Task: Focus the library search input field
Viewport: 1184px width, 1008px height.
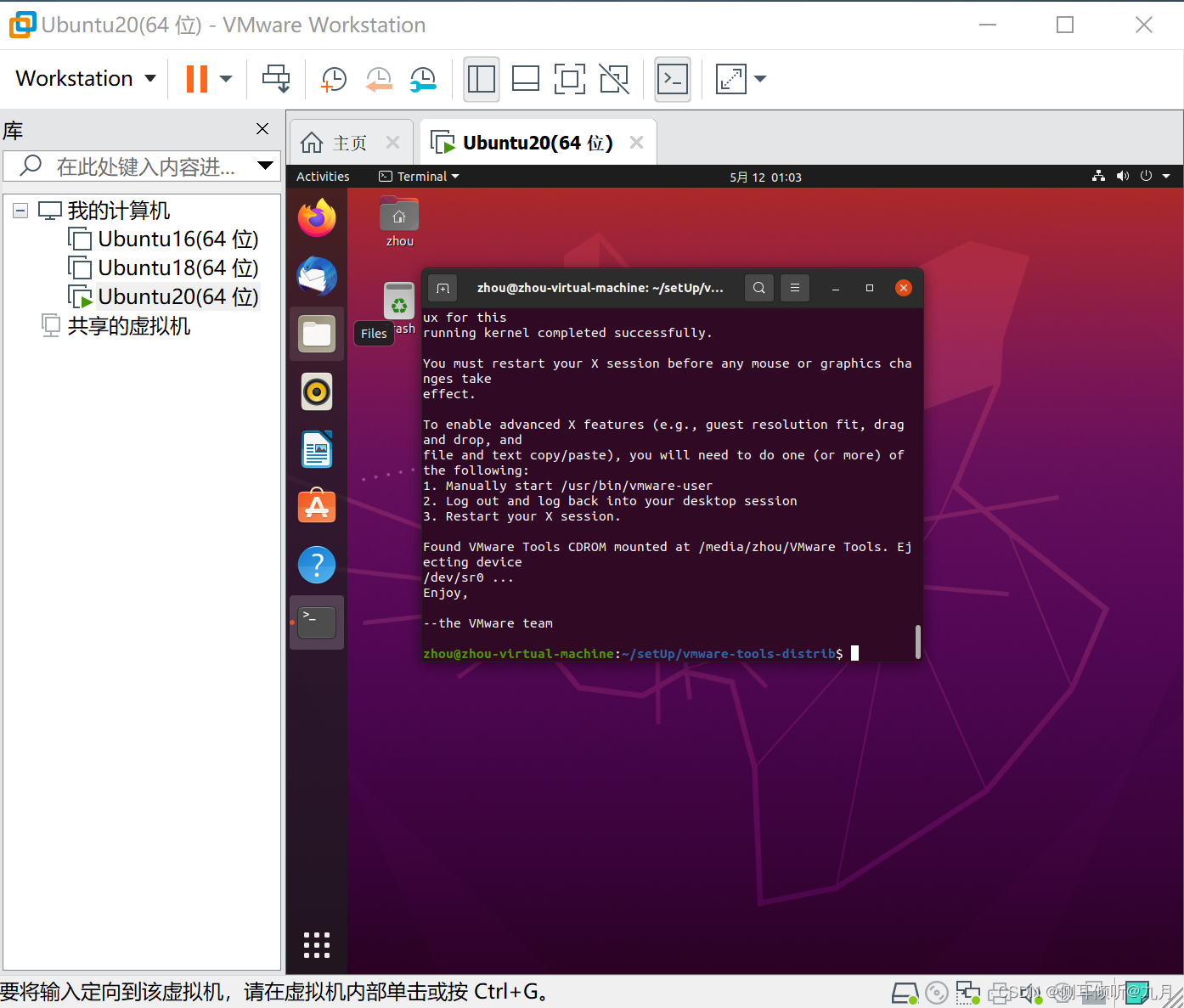Action: (x=140, y=166)
